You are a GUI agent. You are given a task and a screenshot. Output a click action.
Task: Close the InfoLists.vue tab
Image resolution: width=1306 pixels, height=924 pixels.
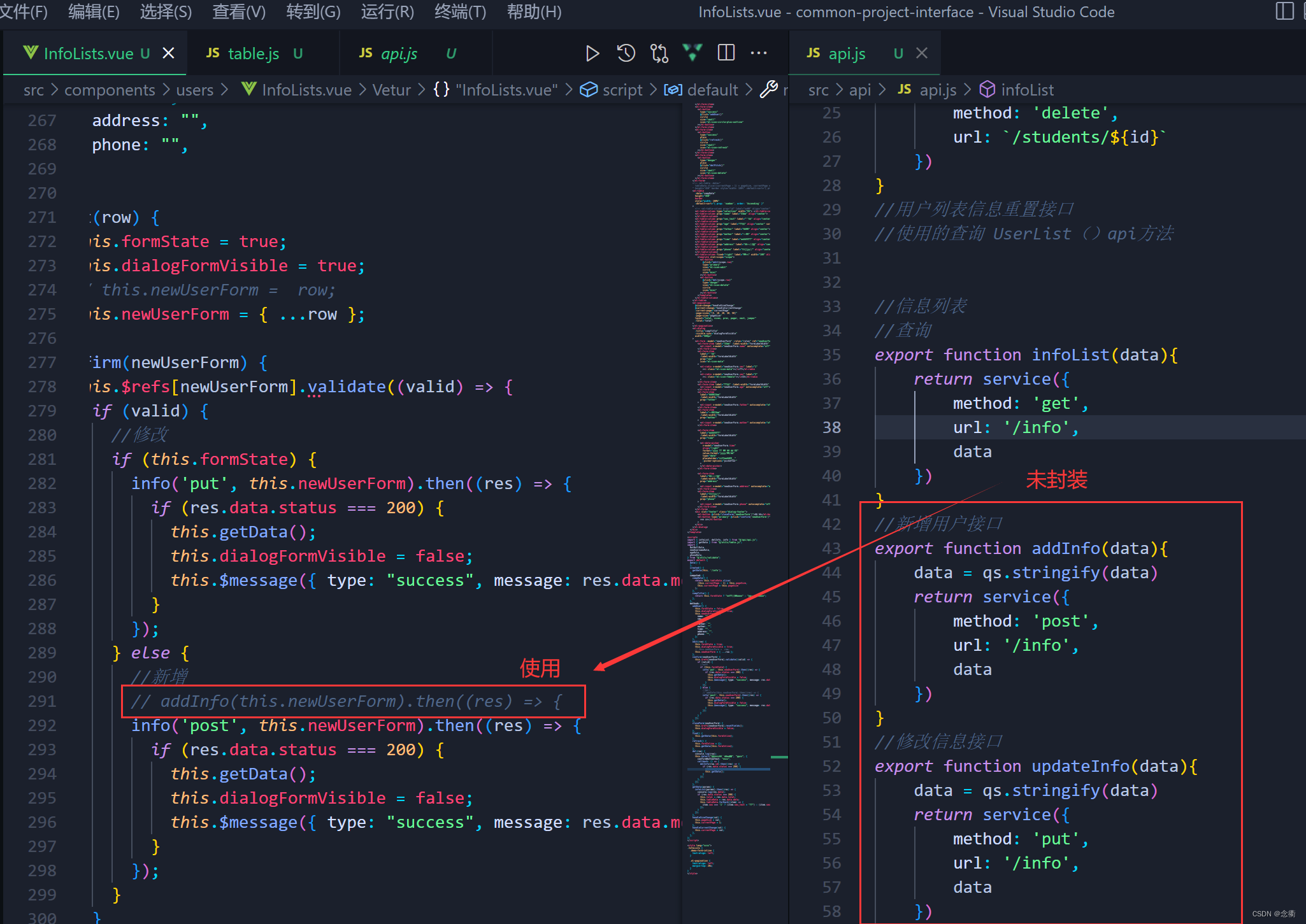(168, 53)
